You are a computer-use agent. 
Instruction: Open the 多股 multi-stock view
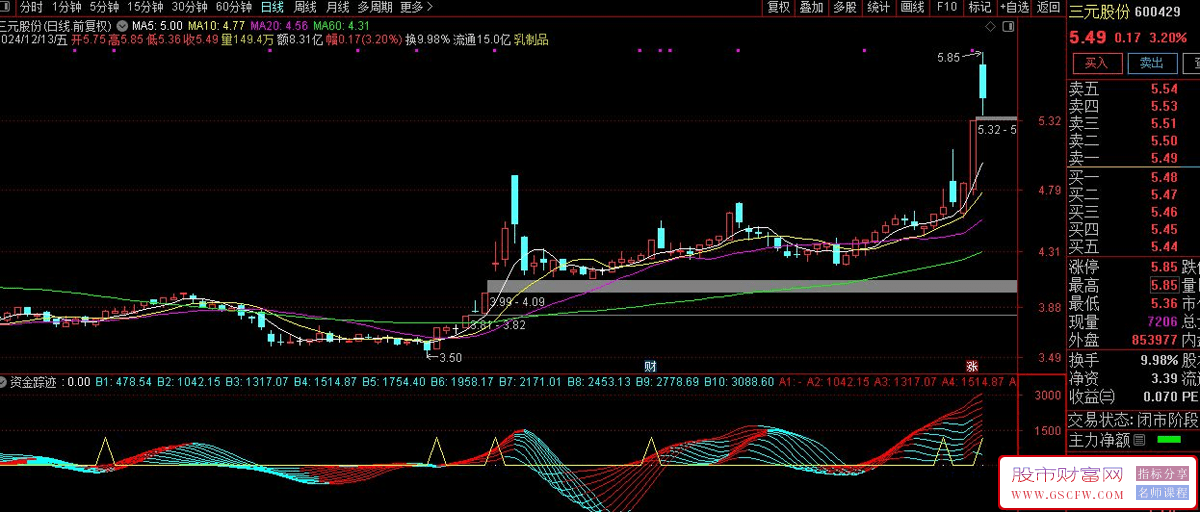845,7
